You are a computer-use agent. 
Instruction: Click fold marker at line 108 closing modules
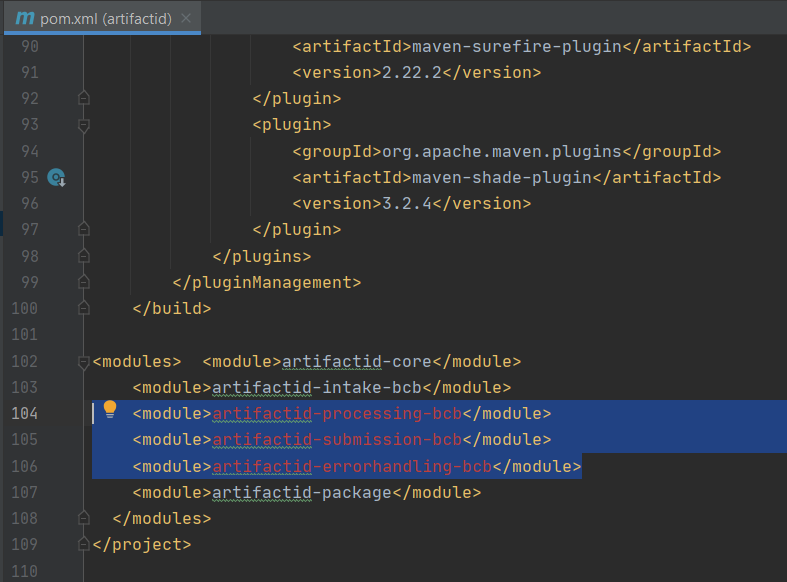click(x=84, y=518)
